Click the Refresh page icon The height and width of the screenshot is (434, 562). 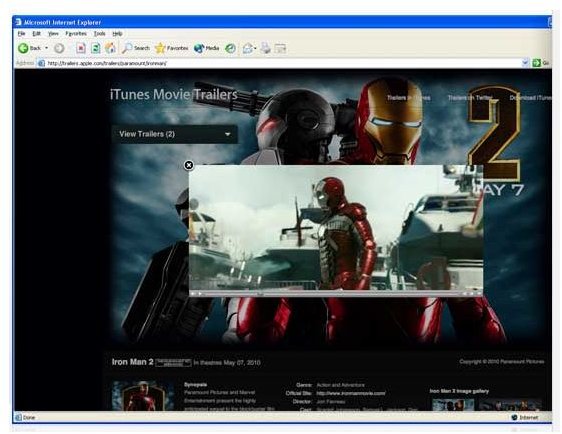click(x=96, y=48)
